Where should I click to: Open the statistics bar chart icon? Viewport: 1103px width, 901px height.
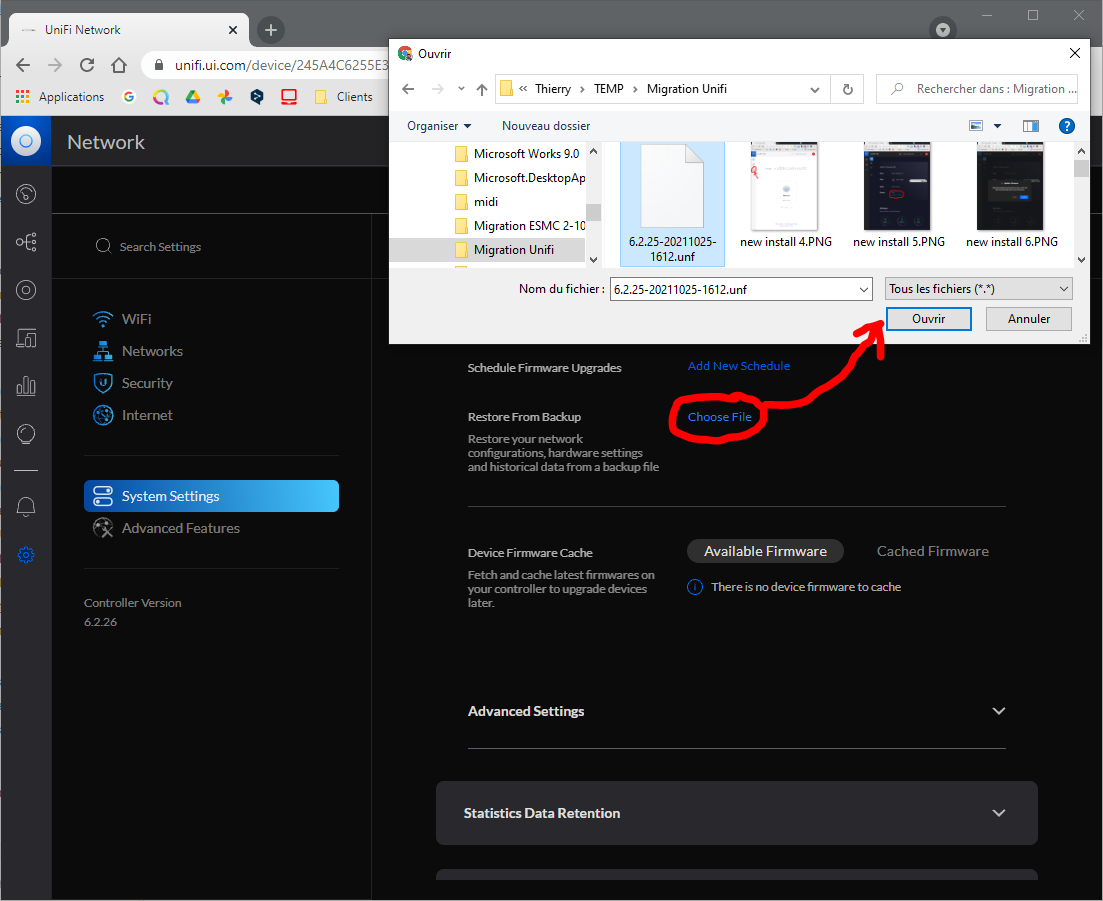point(27,386)
